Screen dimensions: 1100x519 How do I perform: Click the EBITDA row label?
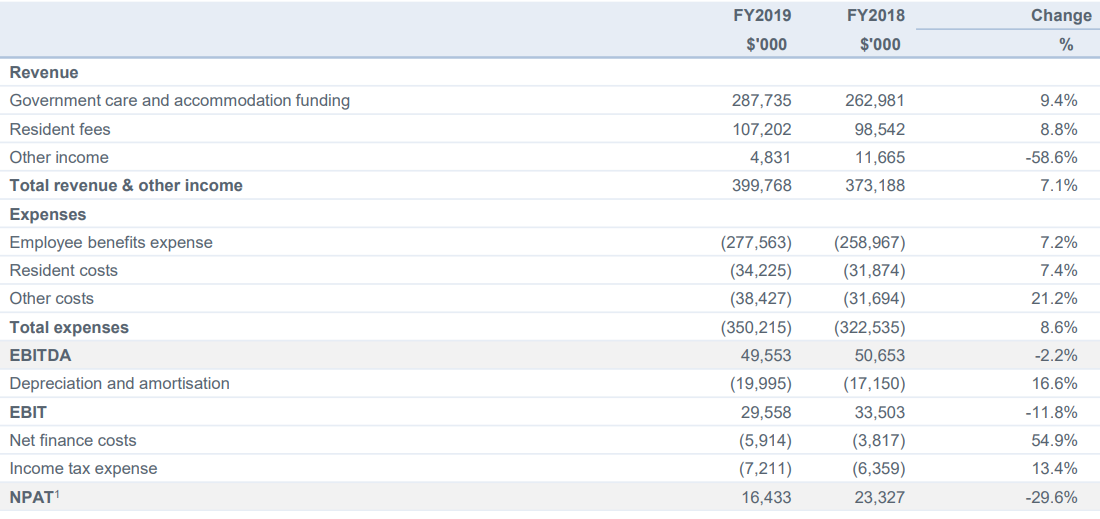coord(40,355)
